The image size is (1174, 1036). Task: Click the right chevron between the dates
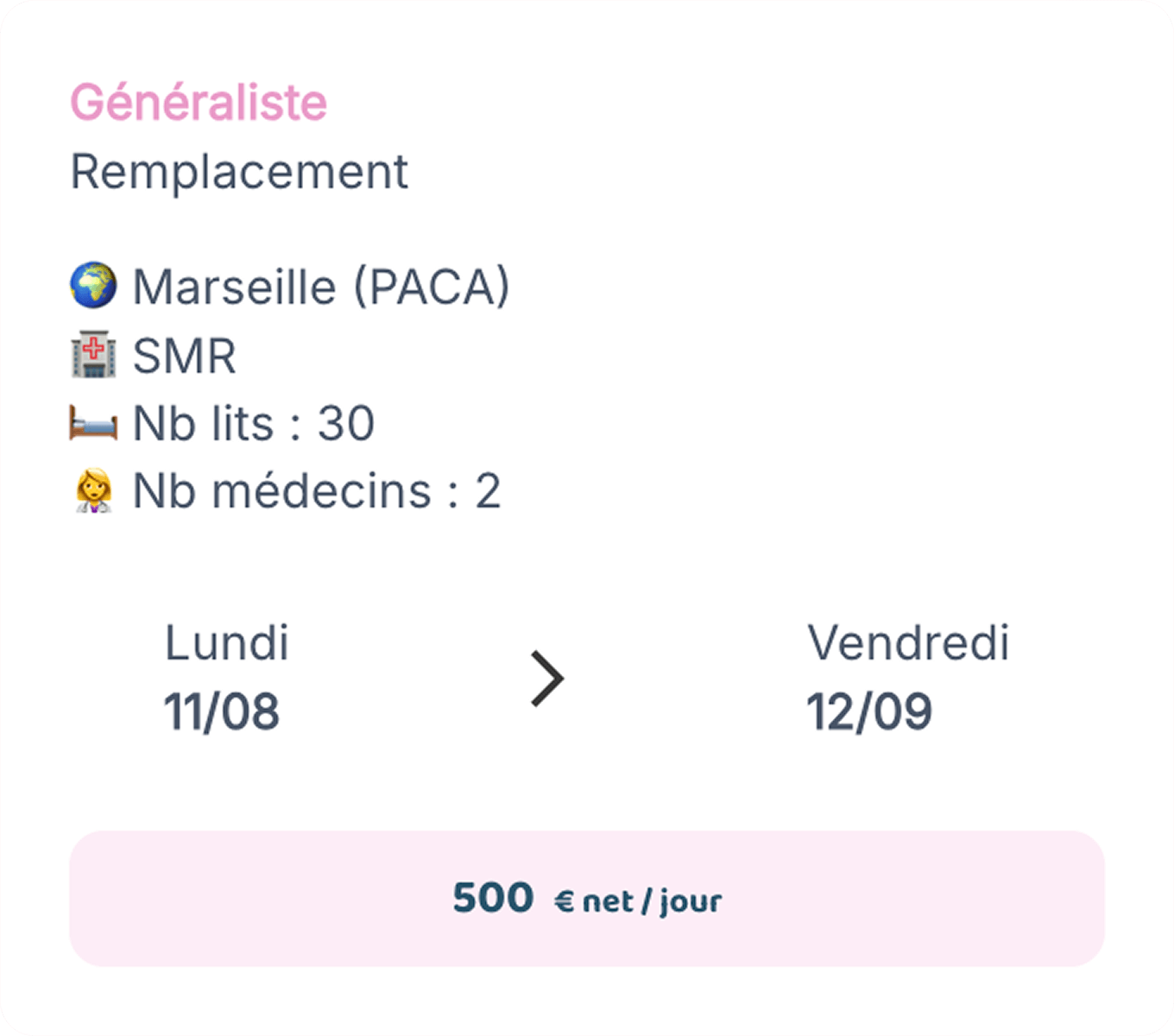pyautogui.click(x=547, y=679)
